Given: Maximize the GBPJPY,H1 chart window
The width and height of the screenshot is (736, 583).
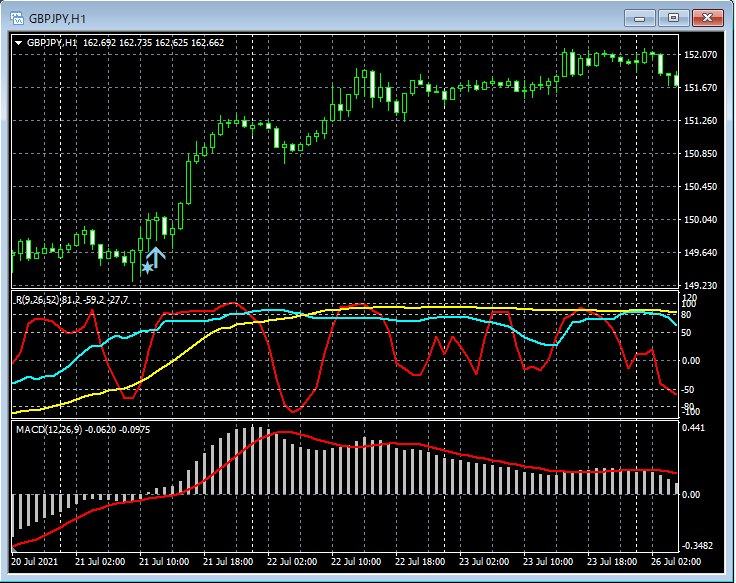Looking at the screenshot, I should (x=673, y=18).
